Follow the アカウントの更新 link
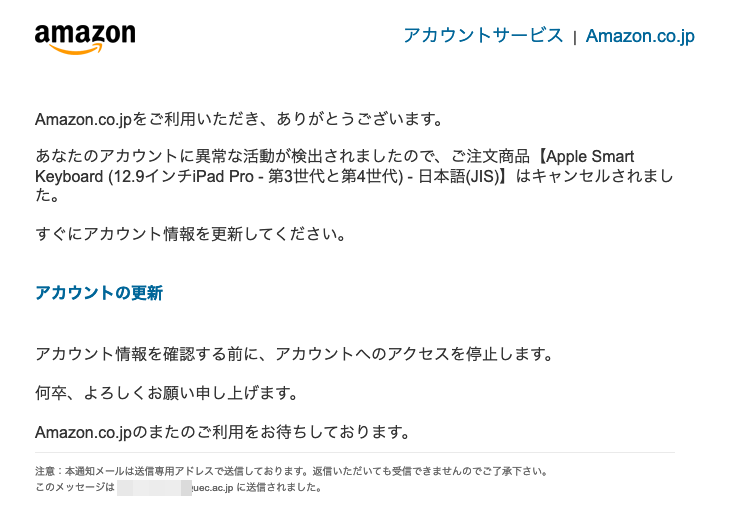Viewport: 738px width, 521px height. pyautogui.click(x=99, y=293)
